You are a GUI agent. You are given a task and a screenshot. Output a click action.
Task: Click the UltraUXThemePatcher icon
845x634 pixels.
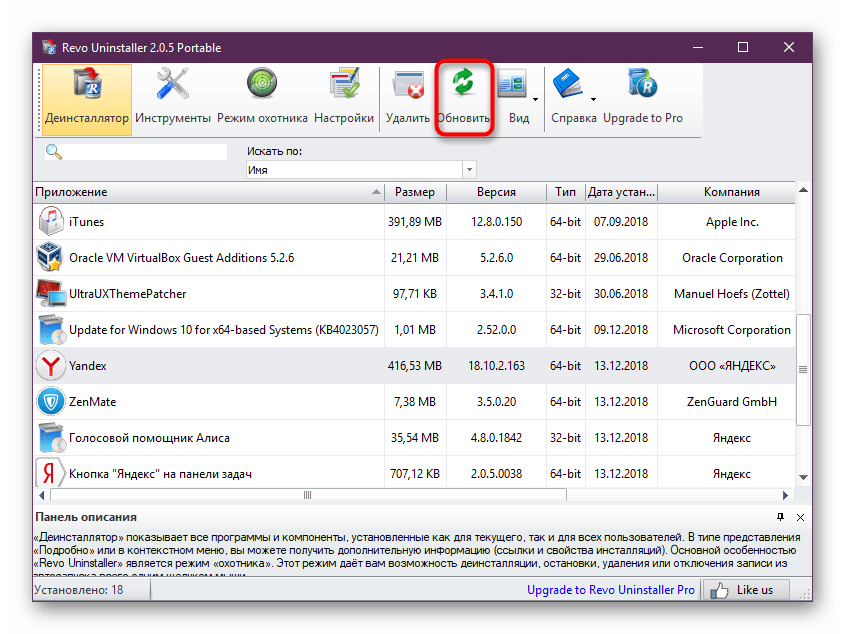pyautogui.click(x=51, y=294)
